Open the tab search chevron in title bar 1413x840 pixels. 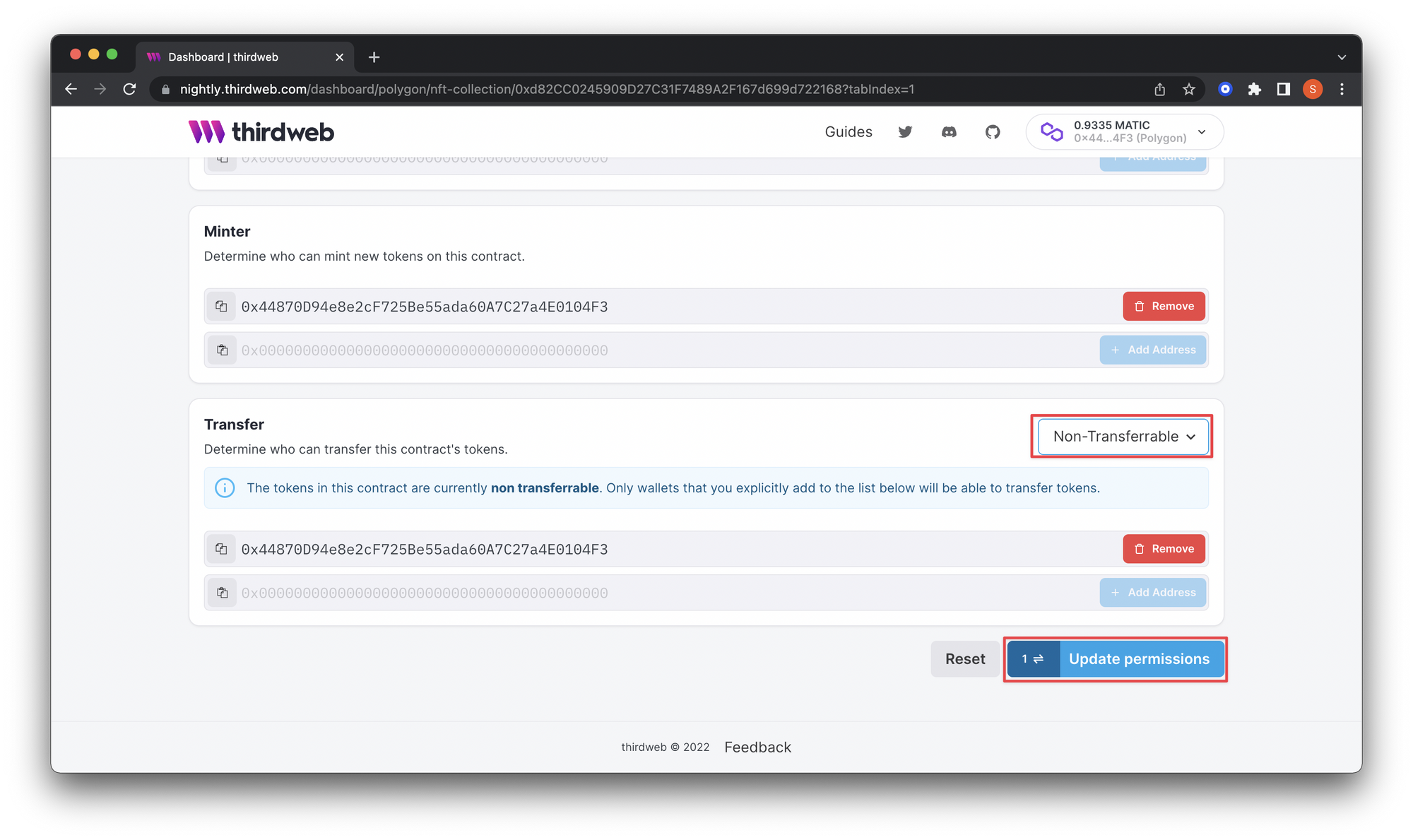tap(1342, 57)
